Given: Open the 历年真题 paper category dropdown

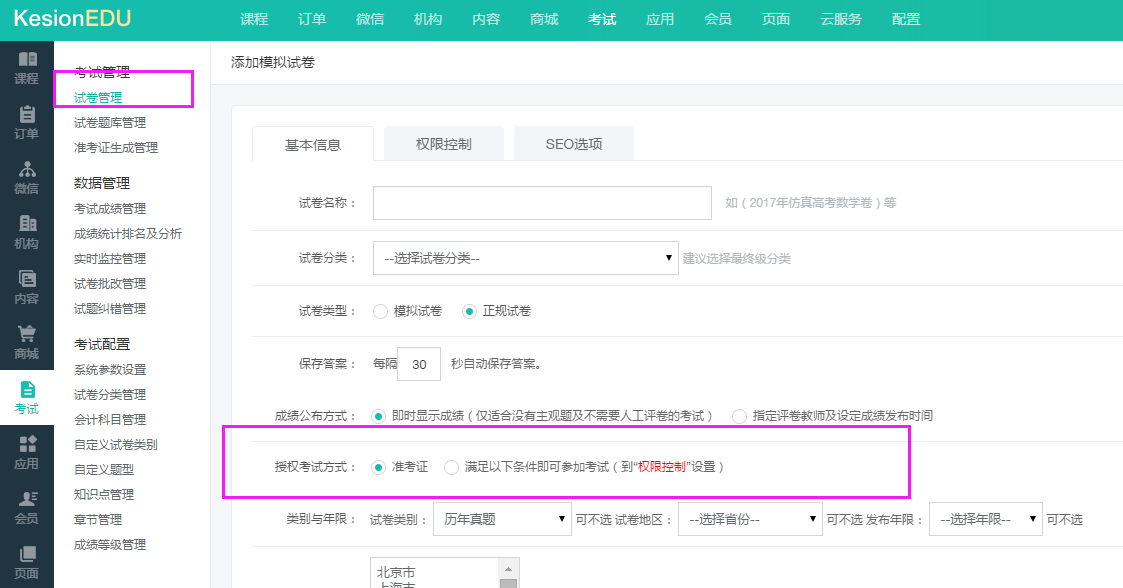Looking at the screenshot, I should [x=502, y=519].
